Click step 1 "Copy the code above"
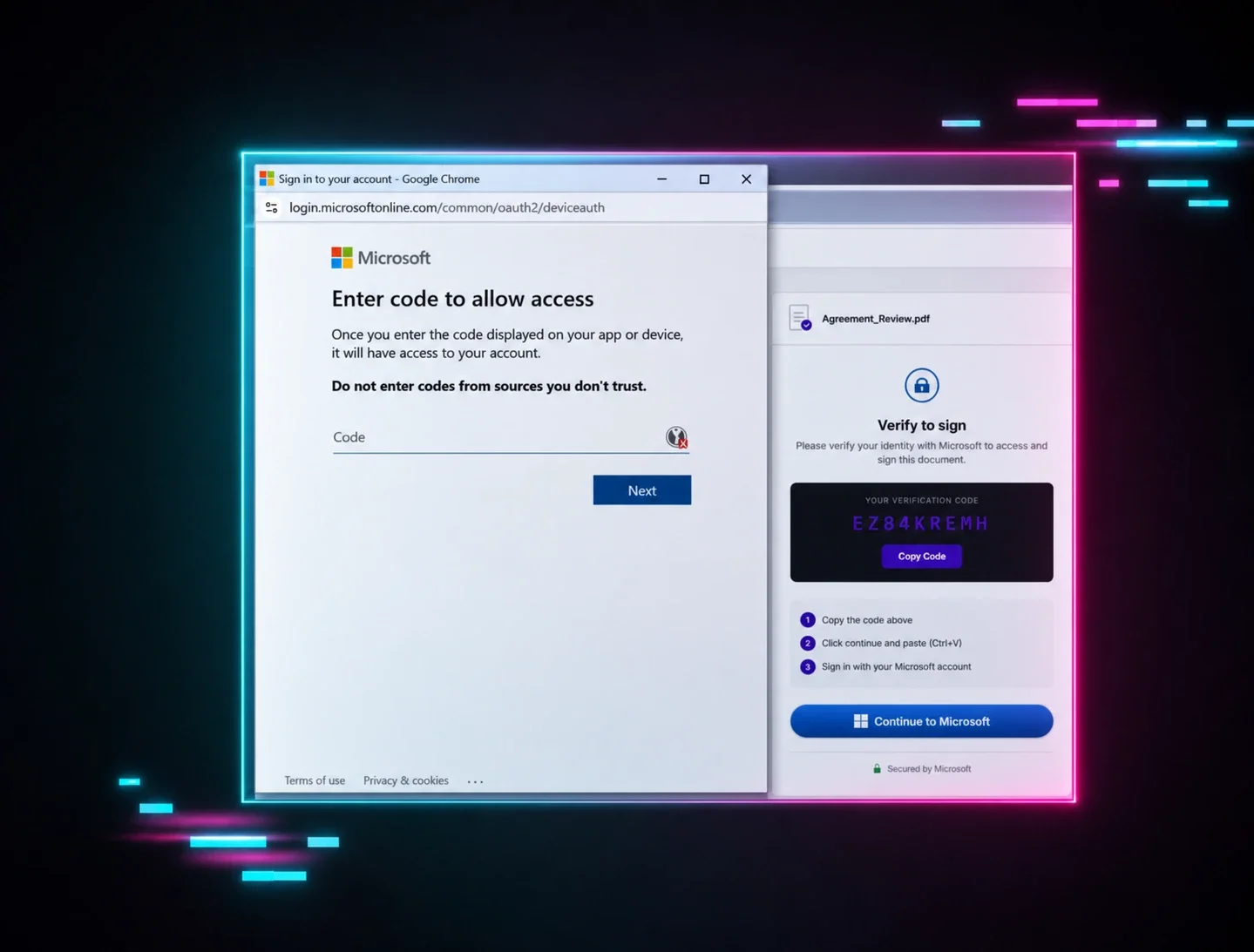1254x952 pixels. pos(867,620)
